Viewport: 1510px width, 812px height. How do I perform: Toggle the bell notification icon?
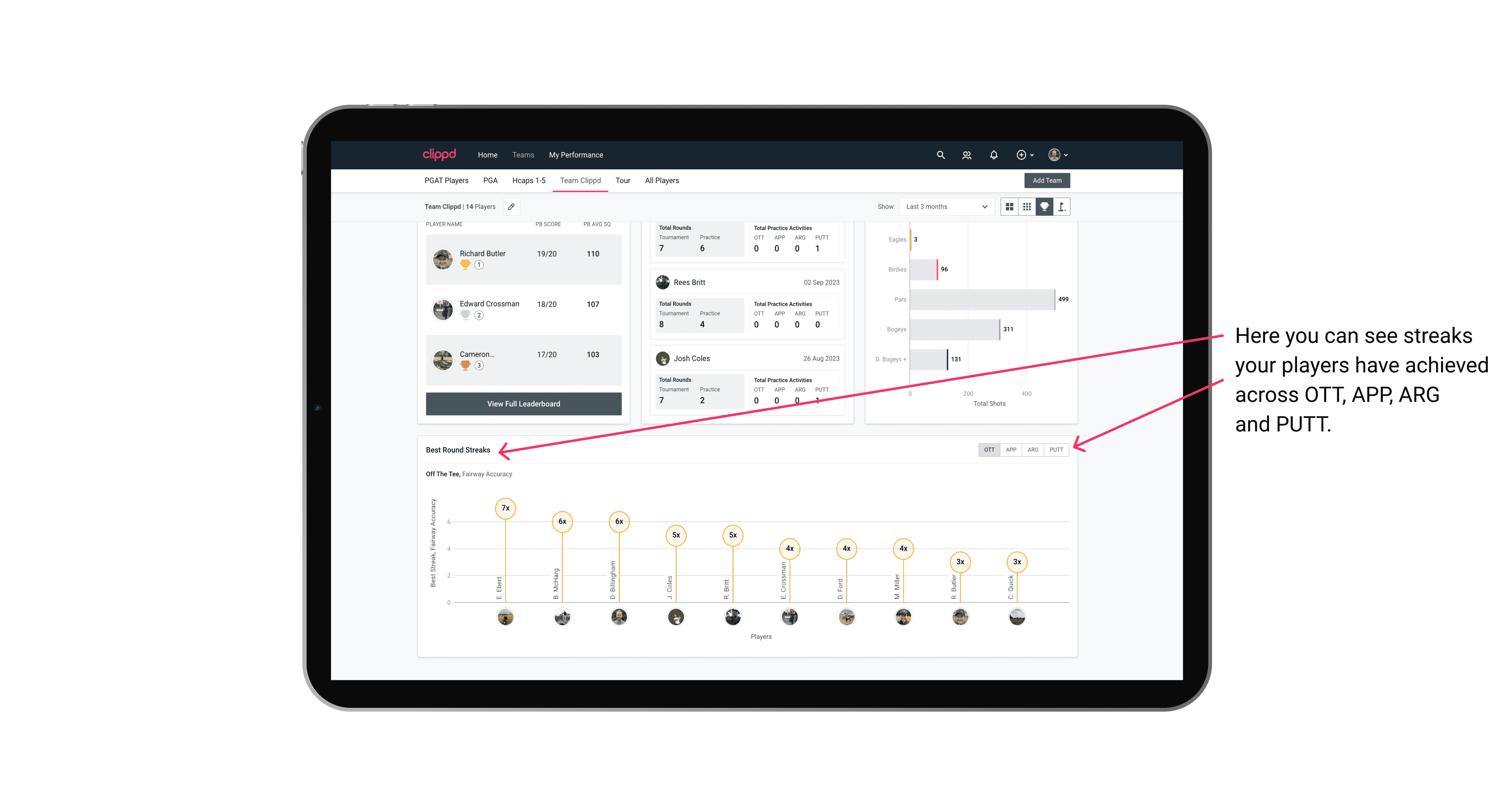tap(992, 154)
